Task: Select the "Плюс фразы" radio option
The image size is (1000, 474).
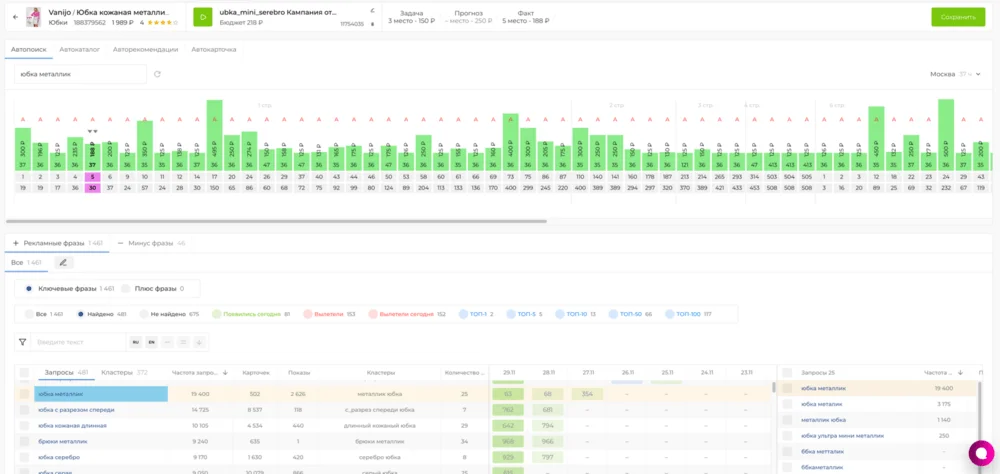Action: [x=126, y=288]
